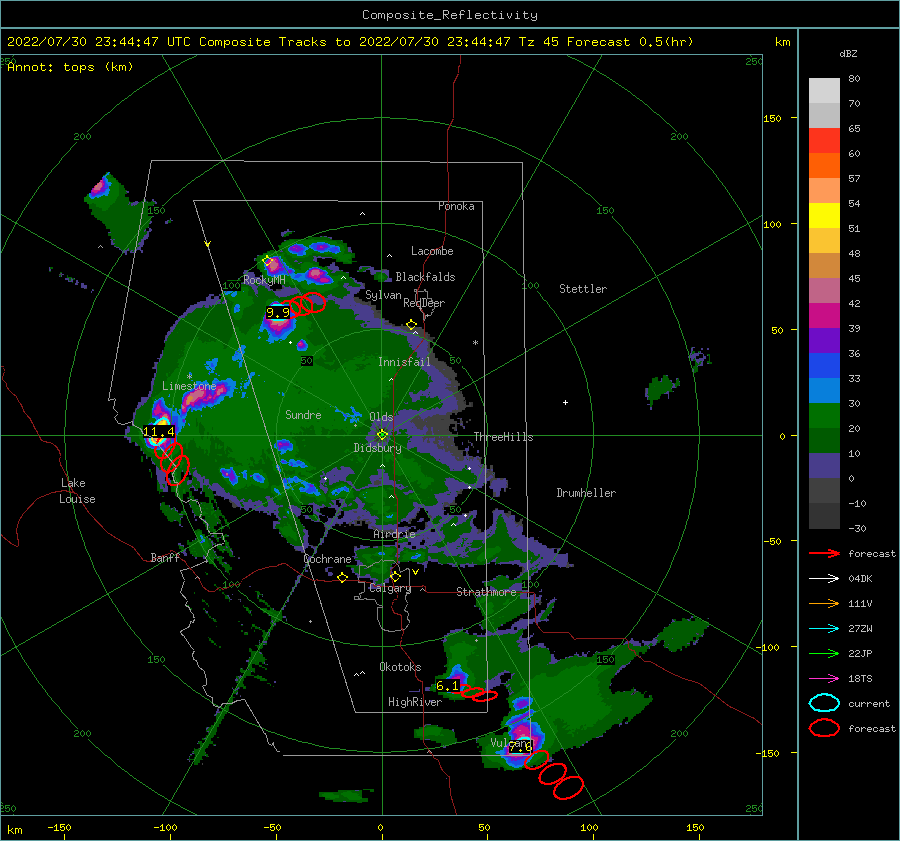
Task: Click the -10 dBZ dark gray swatch
Action: (x=824, y=516)
